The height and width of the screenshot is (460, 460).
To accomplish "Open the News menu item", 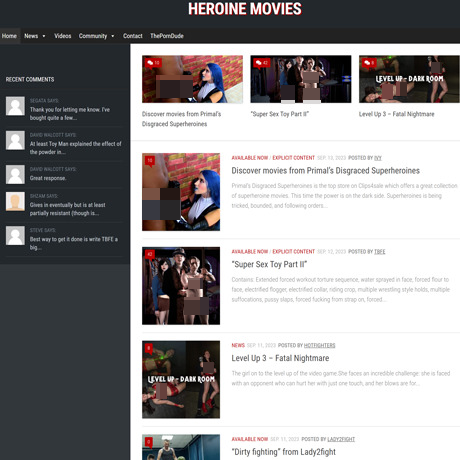I will (x=31, y=36).
